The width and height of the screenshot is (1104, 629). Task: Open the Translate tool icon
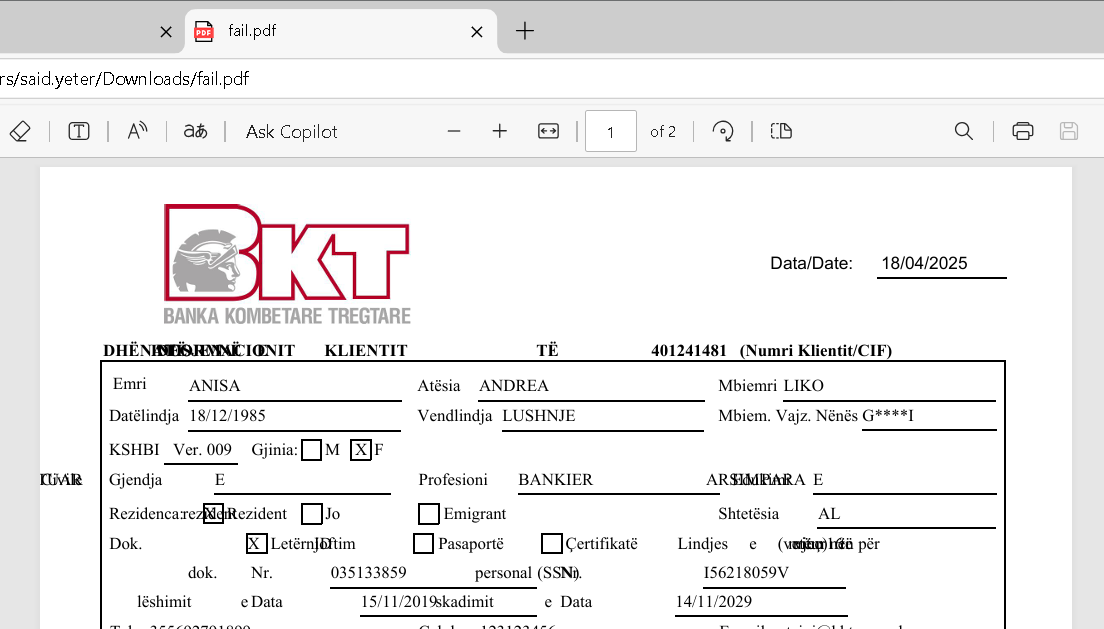[195, 131]
